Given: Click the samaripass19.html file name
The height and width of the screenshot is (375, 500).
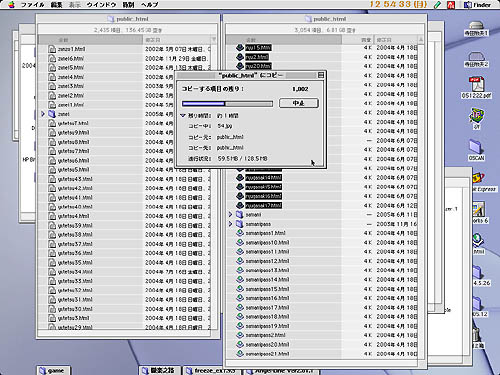Looking at the screenshot, I should tap(267, 326).
